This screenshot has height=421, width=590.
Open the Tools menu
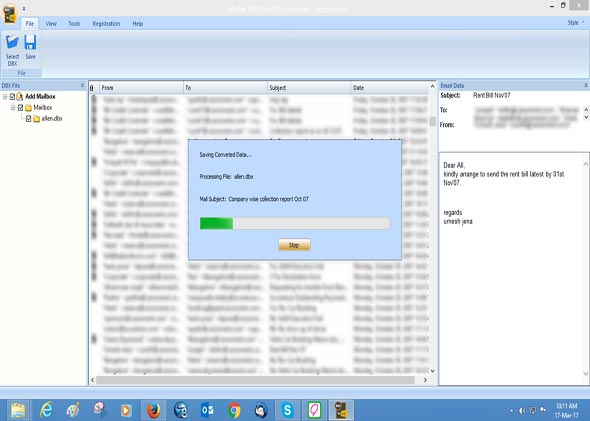(x=74, y=24)
